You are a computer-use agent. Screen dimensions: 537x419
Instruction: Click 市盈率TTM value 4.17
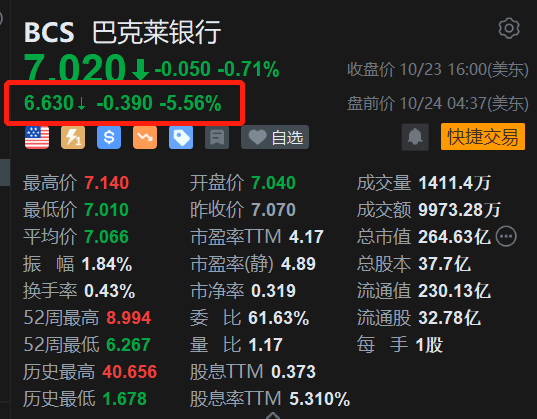point(306,237)
